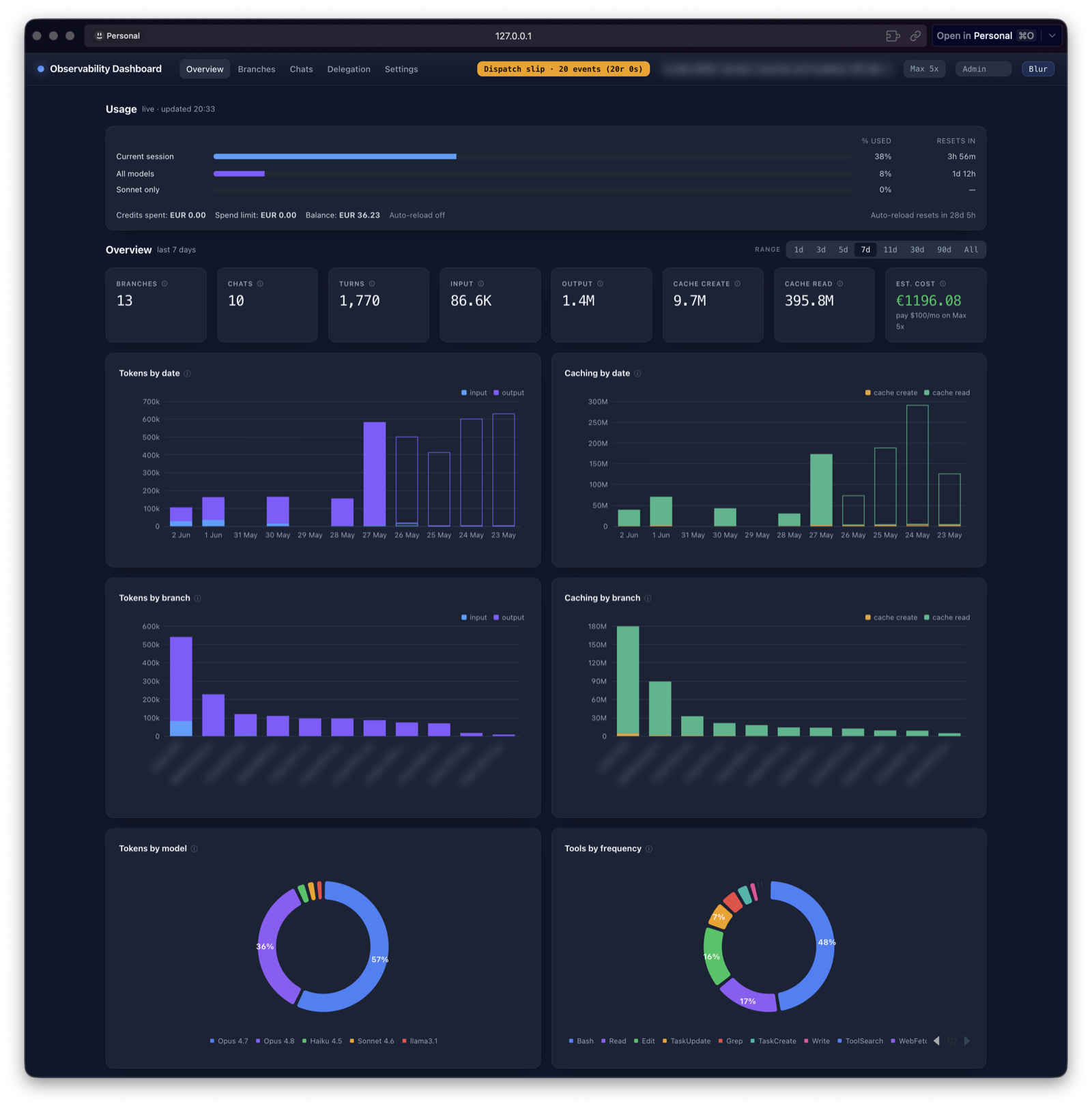Click blue Observability Dashboard status dot
Image resolution: width=1092 pixels, height=1108 pixels.
coord(41,69)
